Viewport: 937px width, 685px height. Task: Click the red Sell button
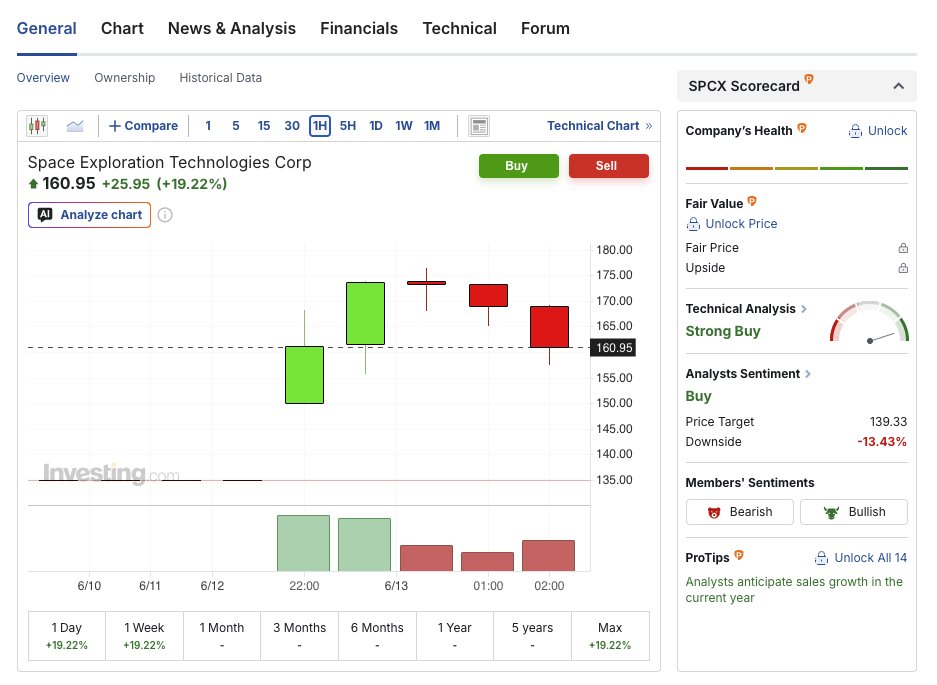tap(608, 166)
